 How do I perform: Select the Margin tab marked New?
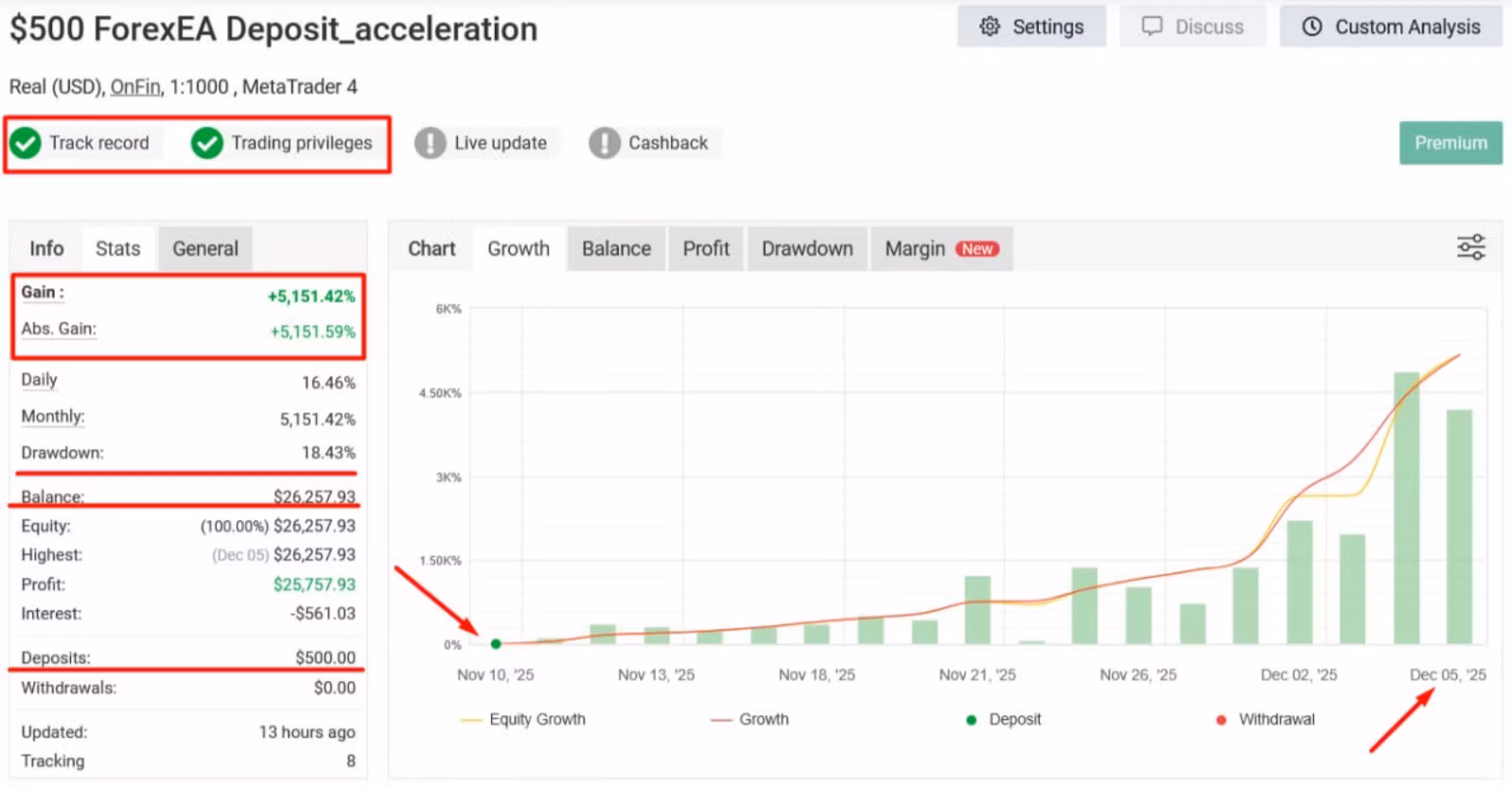coord(941,249)
